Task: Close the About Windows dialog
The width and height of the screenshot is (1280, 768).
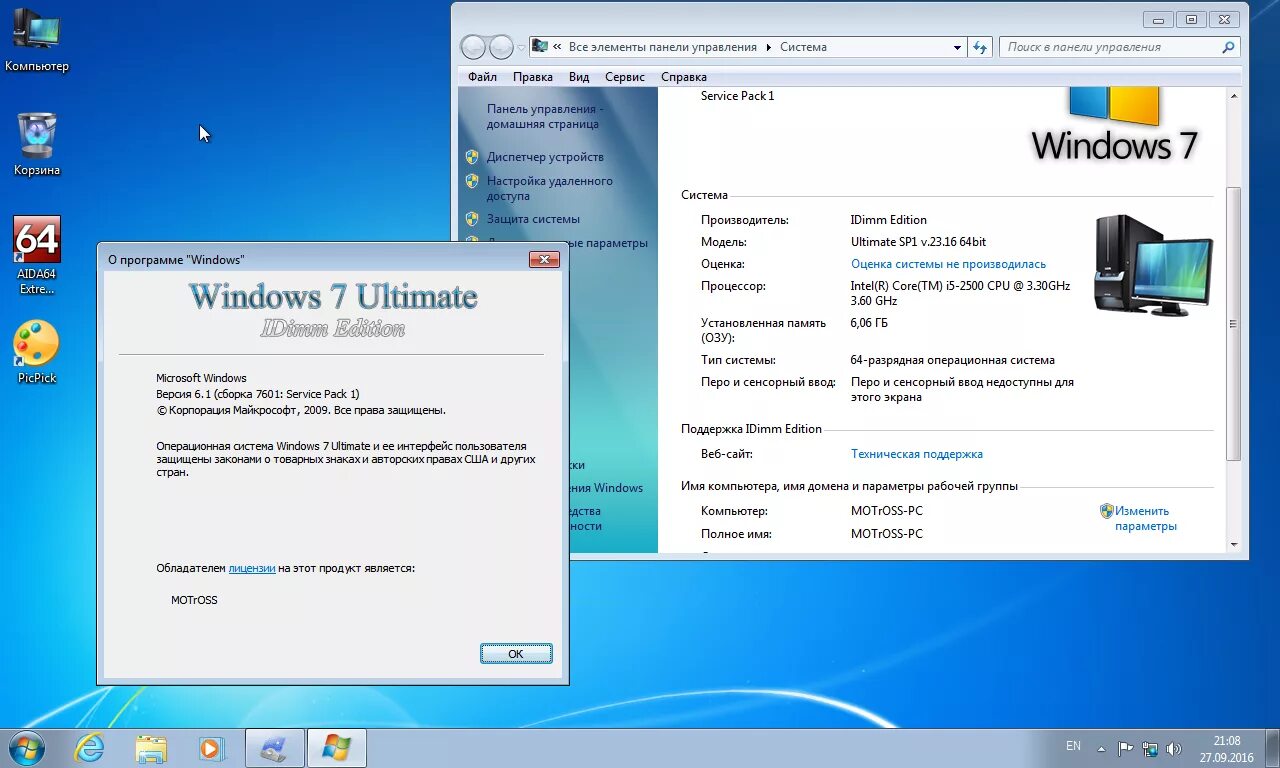Action: pyautogui.click(x=544, y=260)
